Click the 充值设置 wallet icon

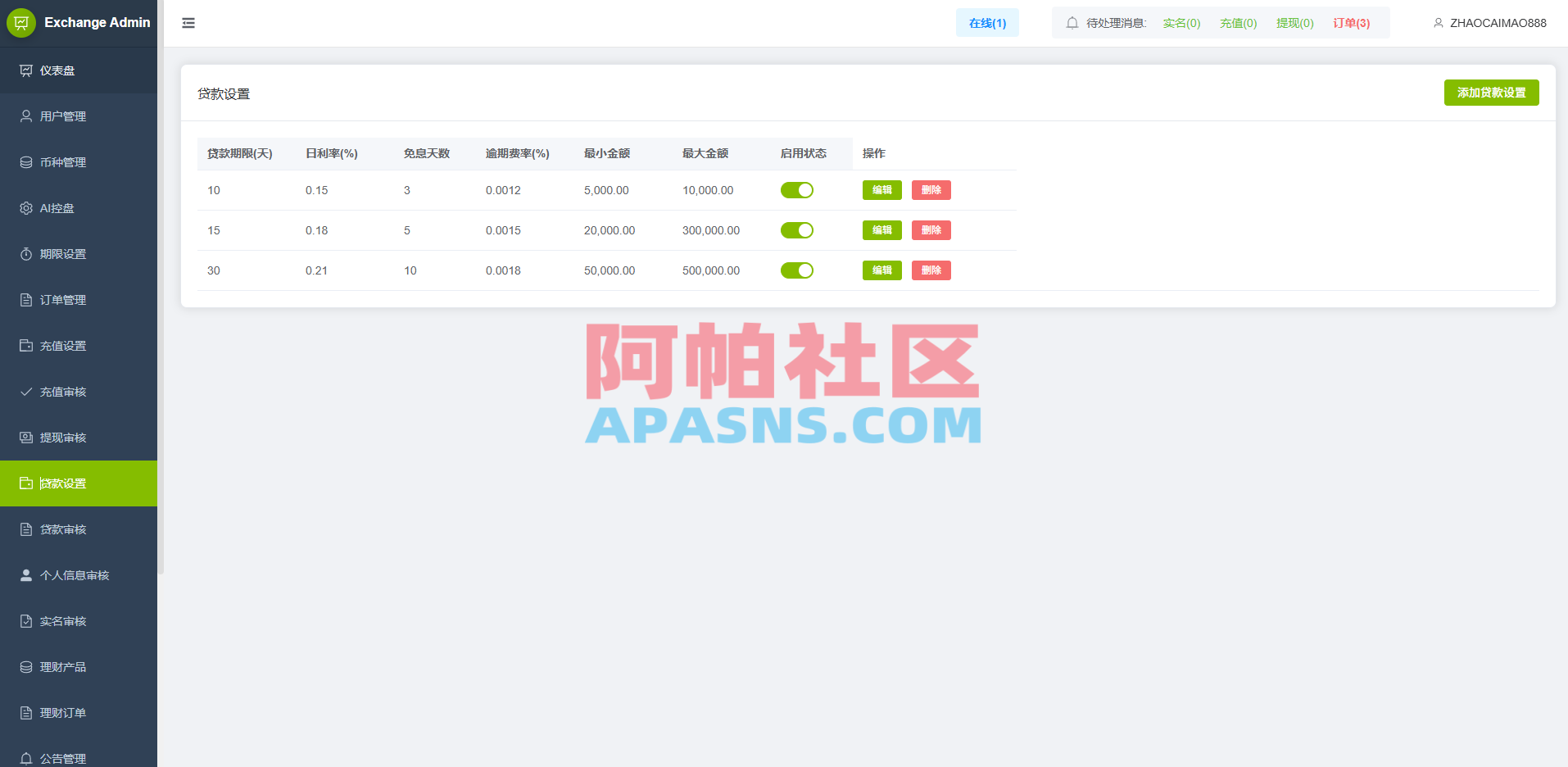26,346
